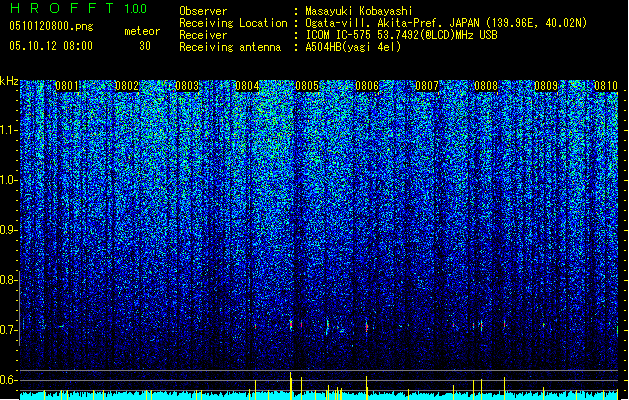Click the meteor count value 30
Image resolution: width=629 pixels, height=400 pixels.
tap(145, 46)
